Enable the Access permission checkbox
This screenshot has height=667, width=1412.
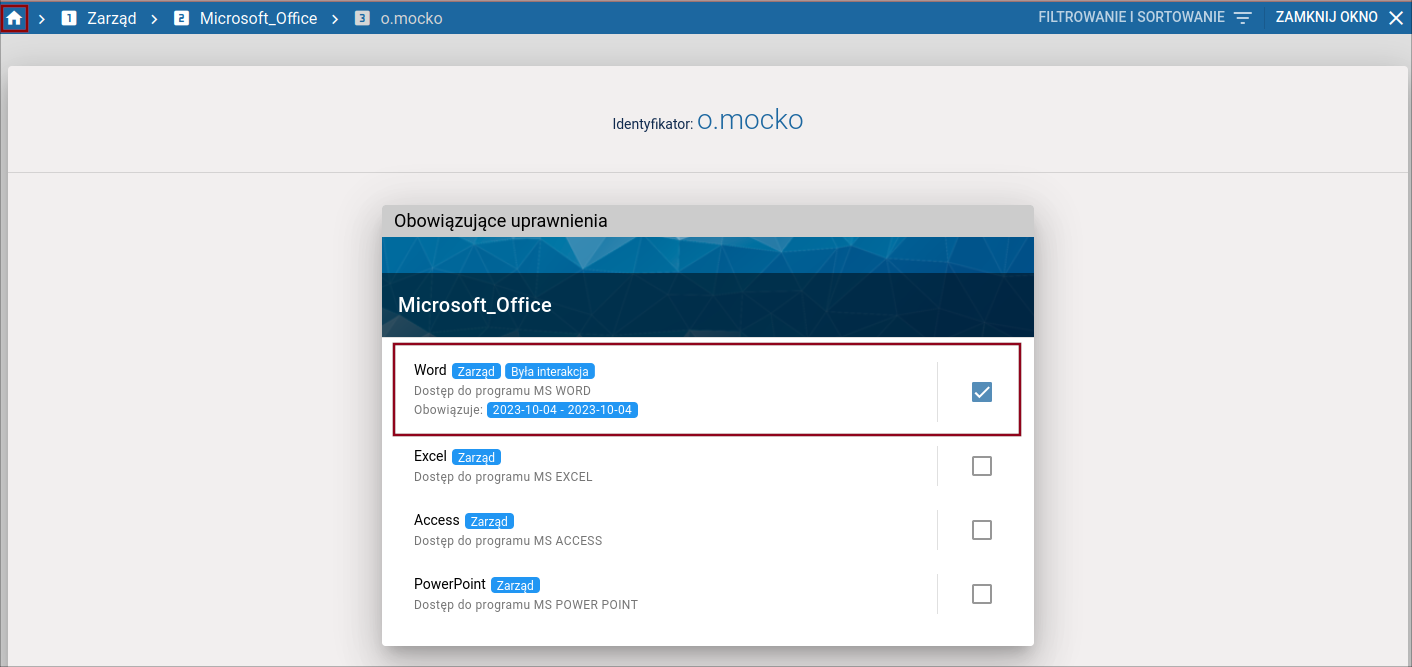pyautogui.click(x=982, y=530)
